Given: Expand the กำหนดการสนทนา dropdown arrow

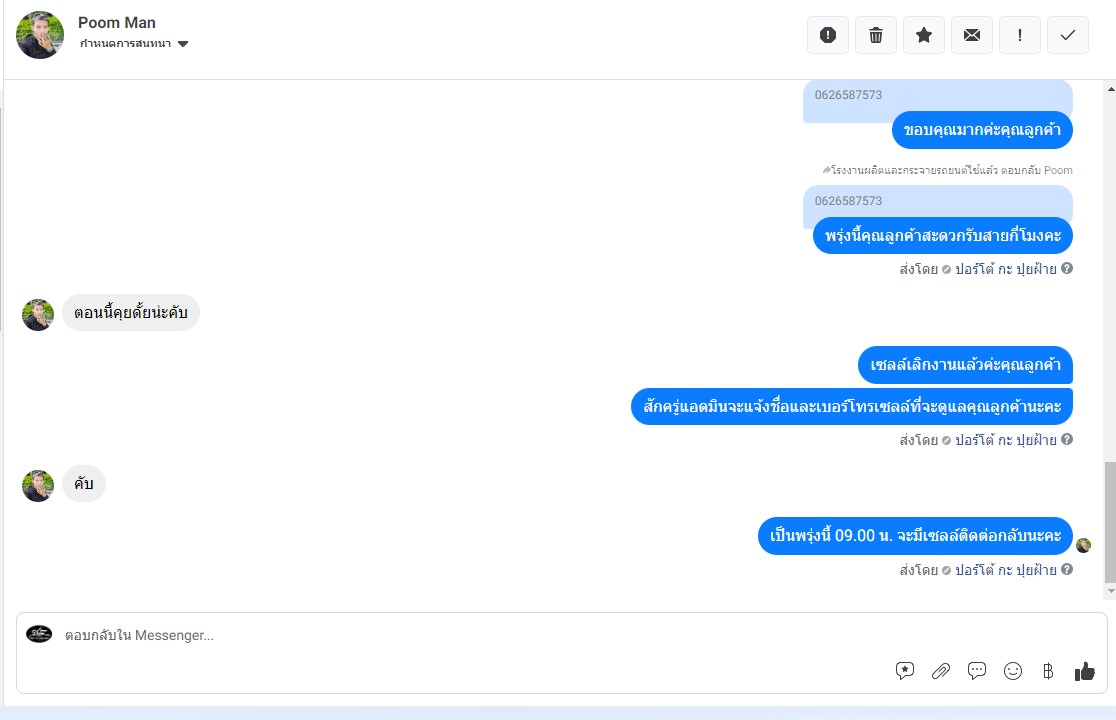Looking at the screenshot, I should (183, 44).
